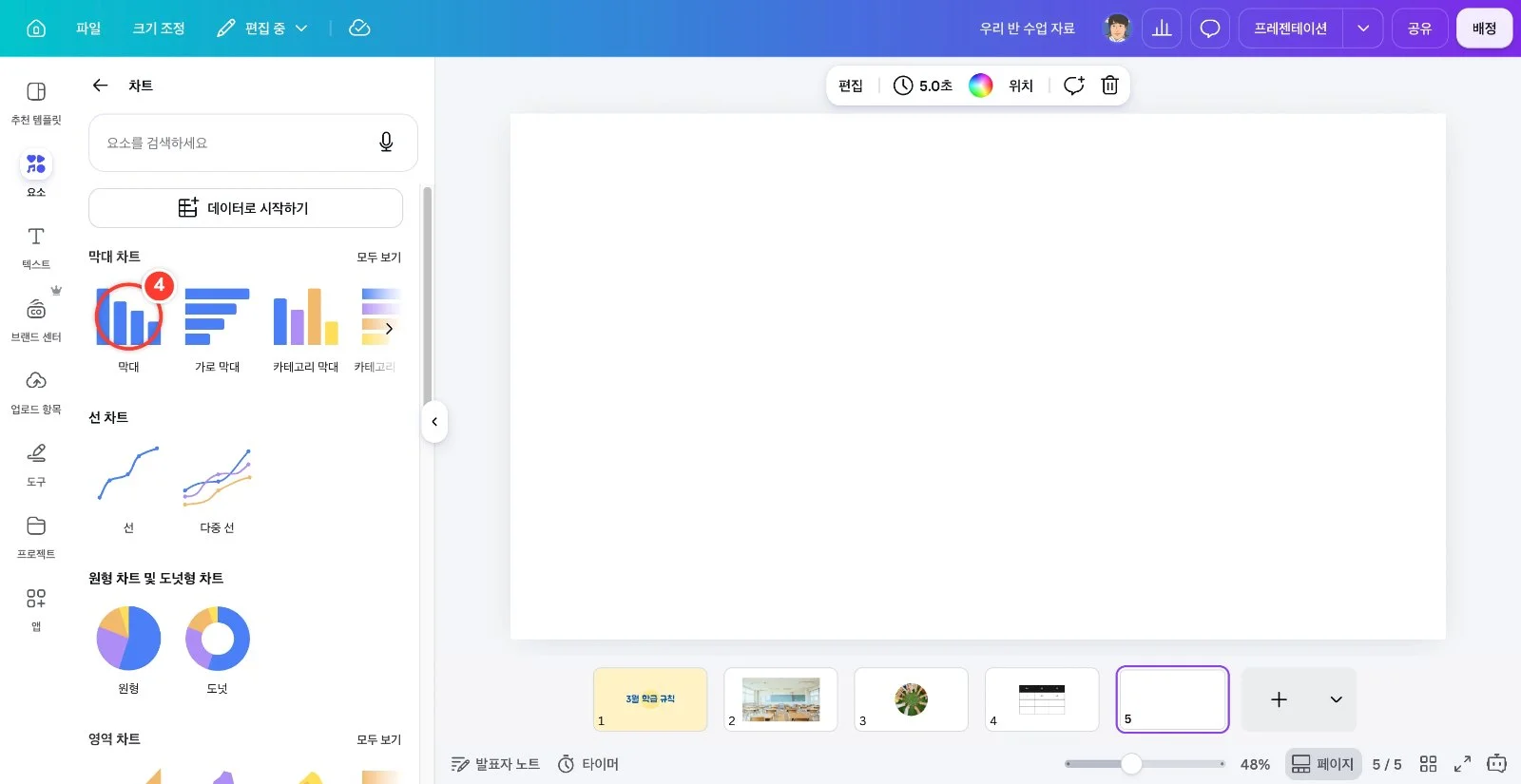The height and width of the screenshot is (784, 1521).
Task: Open dropdown arrow beside 프레젠테이션
Action: tap(1363, 29)
